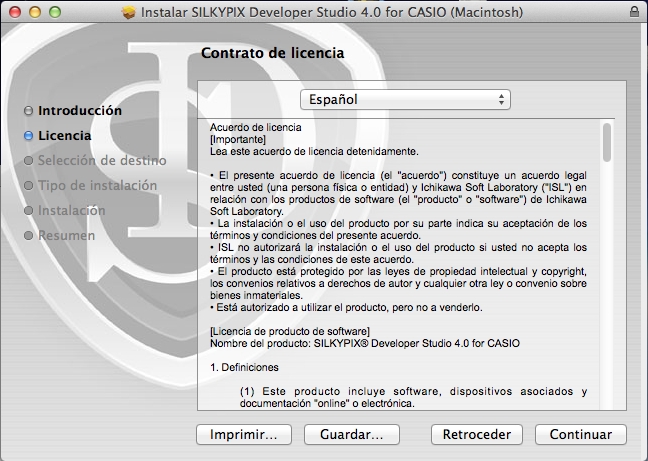Select the Introducción step in sidebar

coord(80,111)
